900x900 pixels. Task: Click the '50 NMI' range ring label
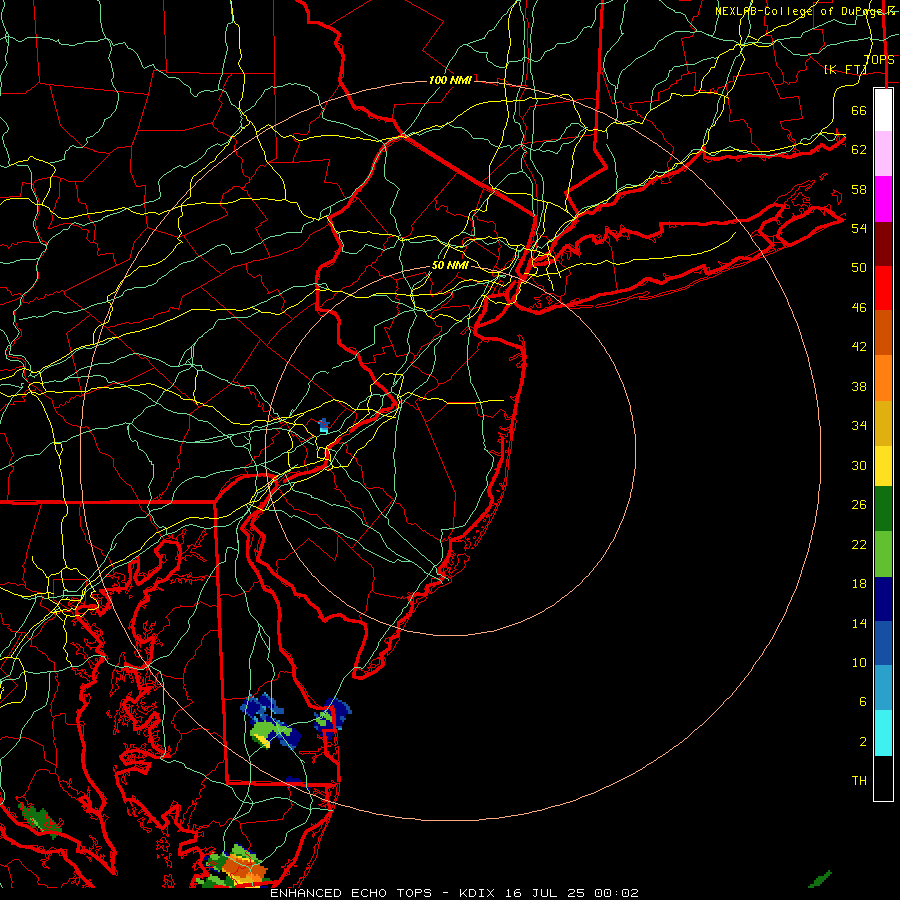coord(450,266)
